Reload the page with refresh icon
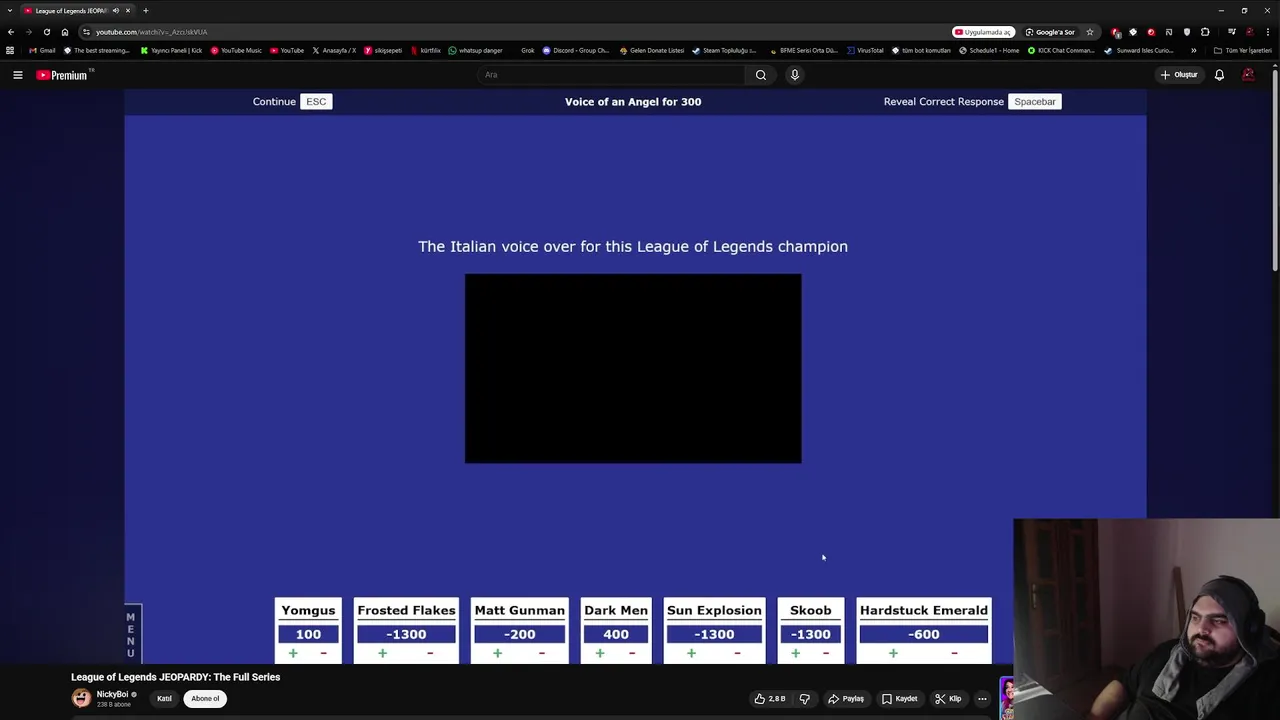Image resolution: width=1280 pixels, height=720 pixels. coord(46,32)
